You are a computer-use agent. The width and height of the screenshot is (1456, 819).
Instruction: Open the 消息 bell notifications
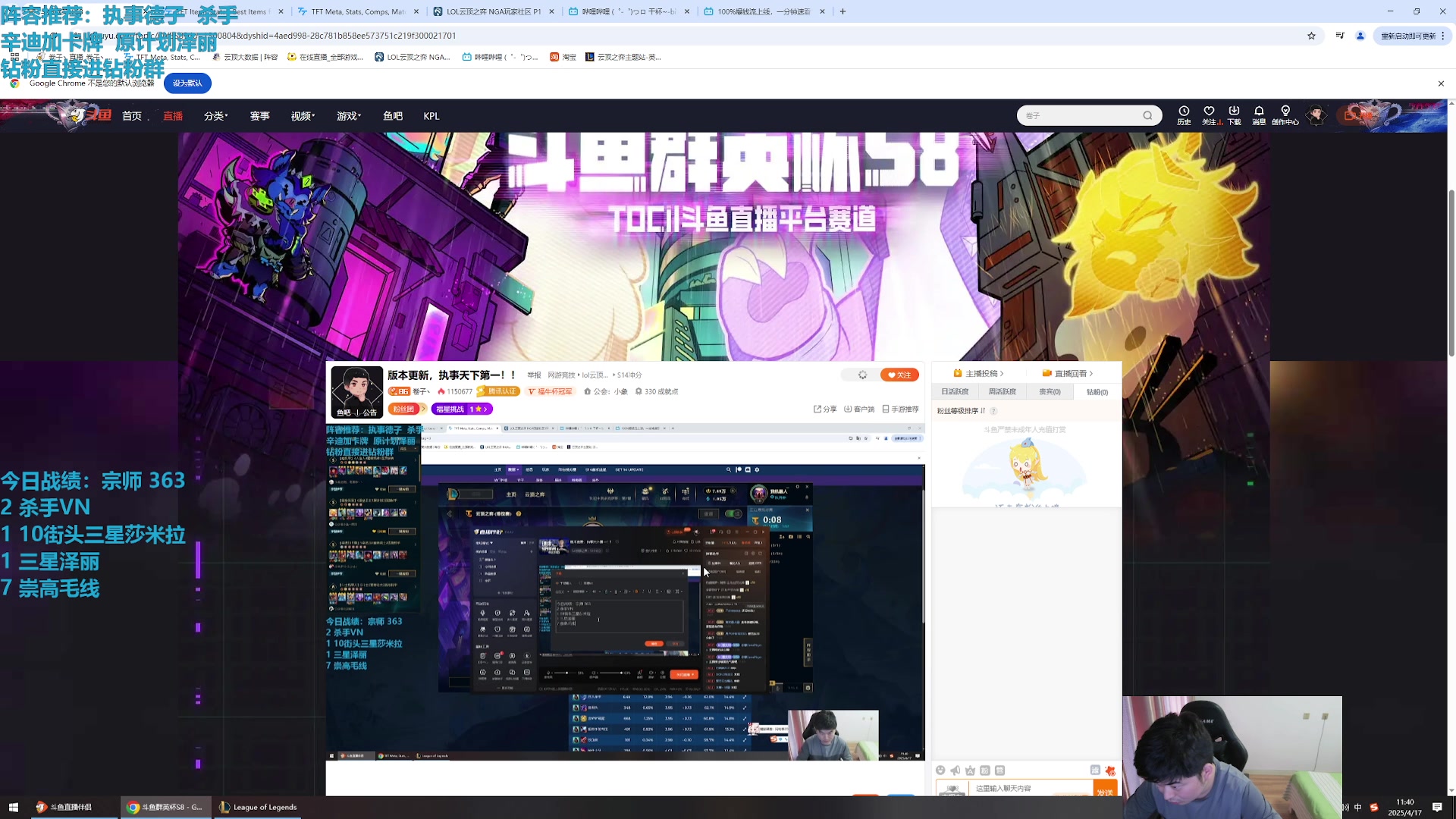click(1259, 115)
